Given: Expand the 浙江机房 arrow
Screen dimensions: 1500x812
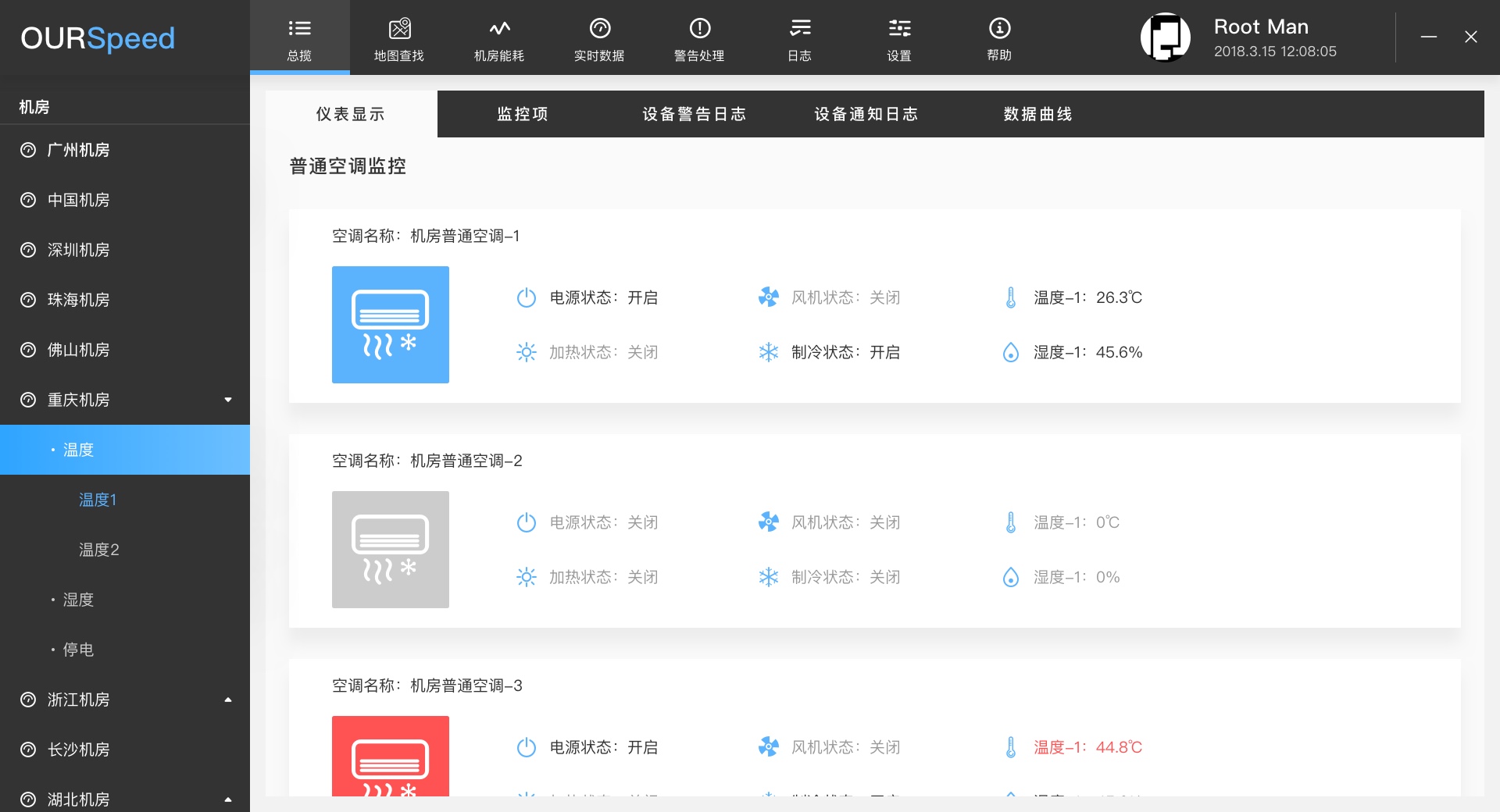Looking at the screenshot, I should 228,700.
